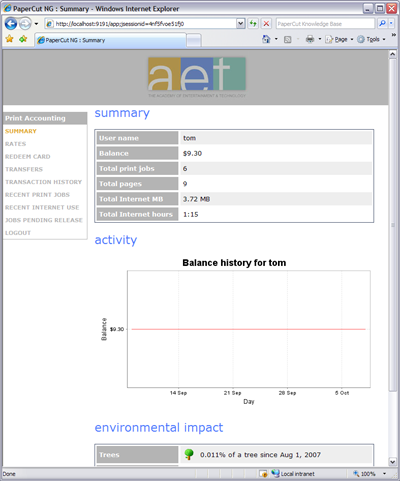Click the tree usage text since Aug 1, 2007

click(x=260, y=455)
